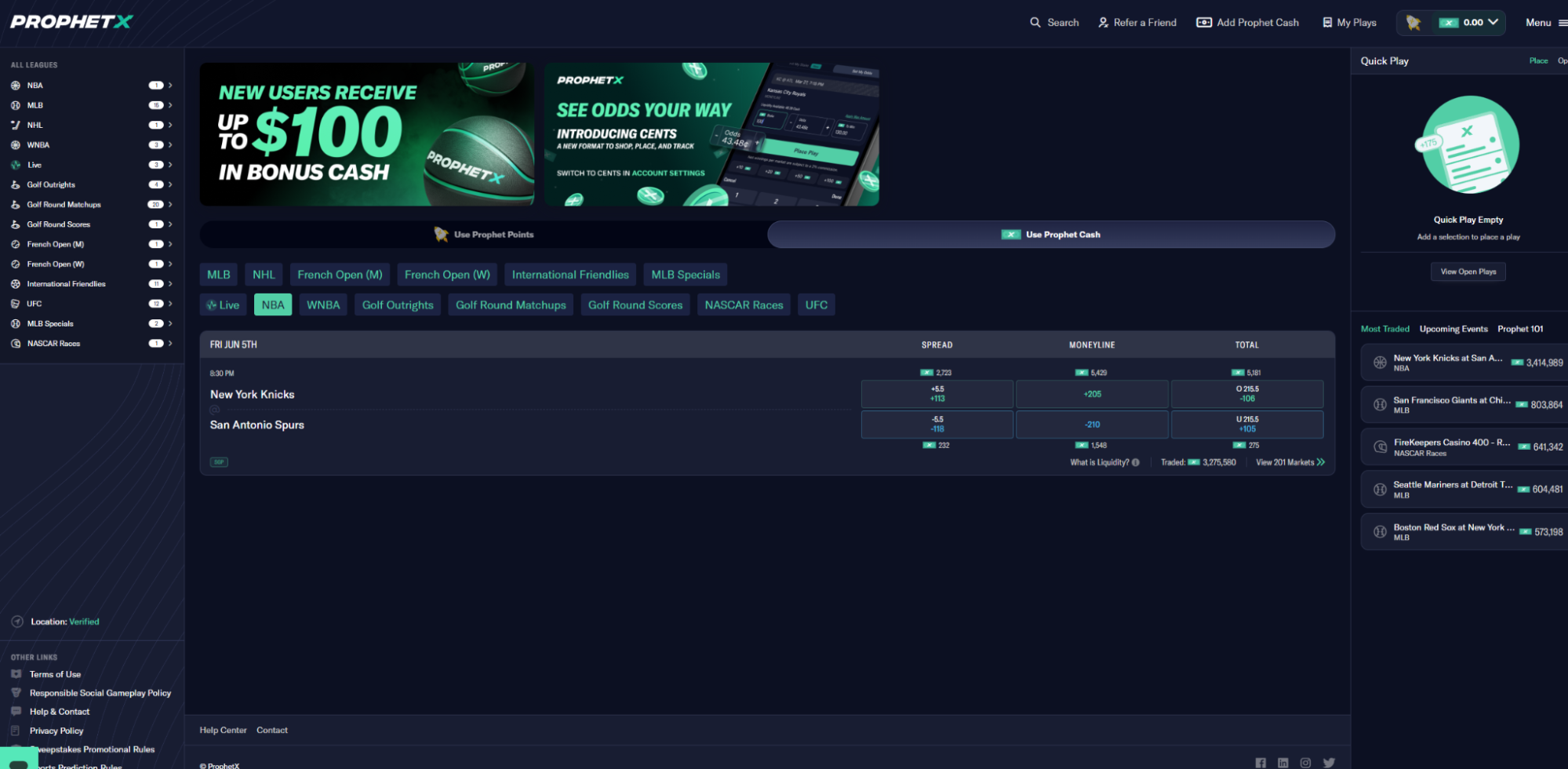1568x769 pixels.
Task: Click the Place tab in Quick Play
Action: 1538,61
